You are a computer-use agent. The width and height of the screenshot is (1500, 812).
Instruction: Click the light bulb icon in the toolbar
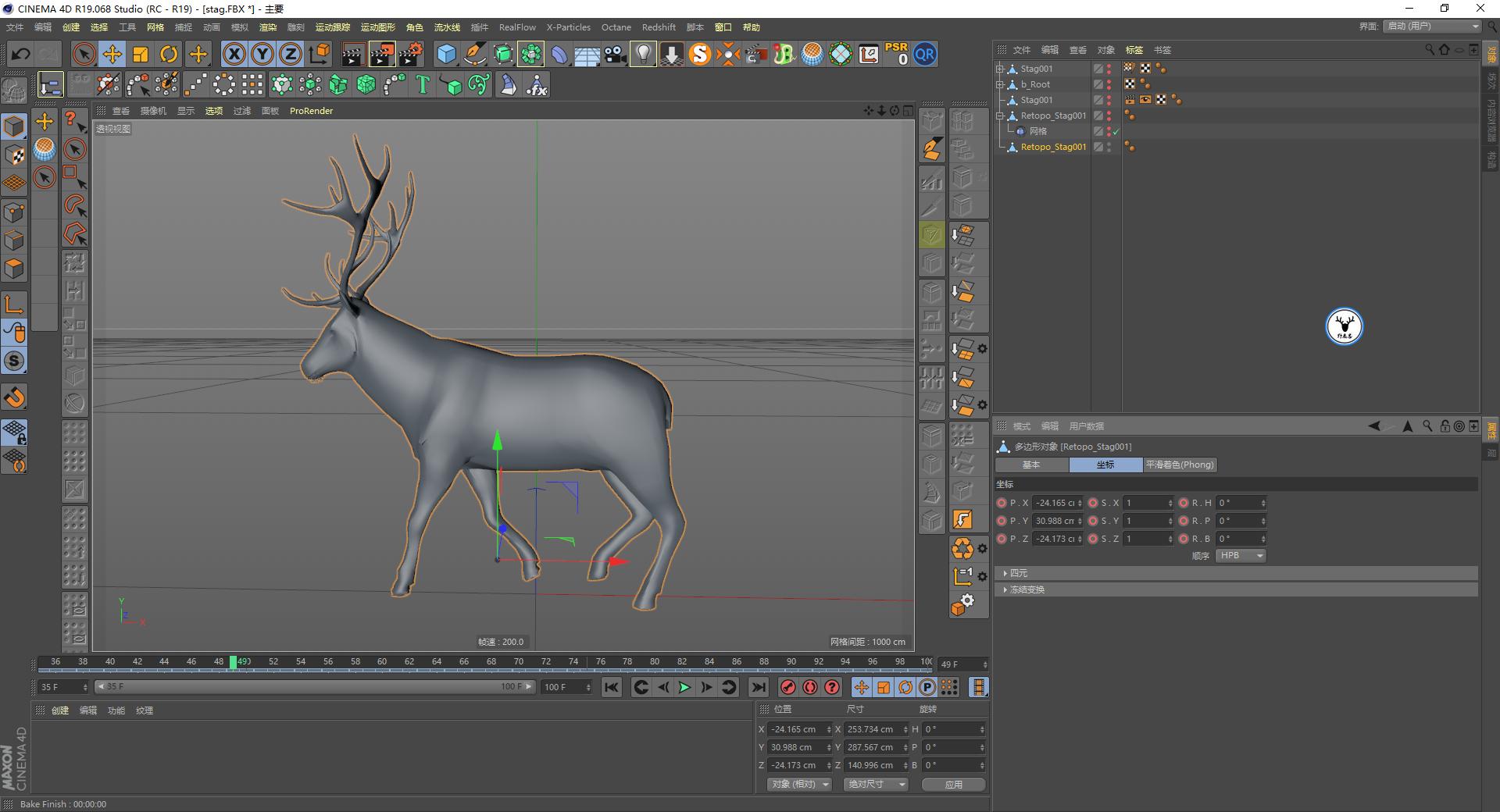coord(643,54)
